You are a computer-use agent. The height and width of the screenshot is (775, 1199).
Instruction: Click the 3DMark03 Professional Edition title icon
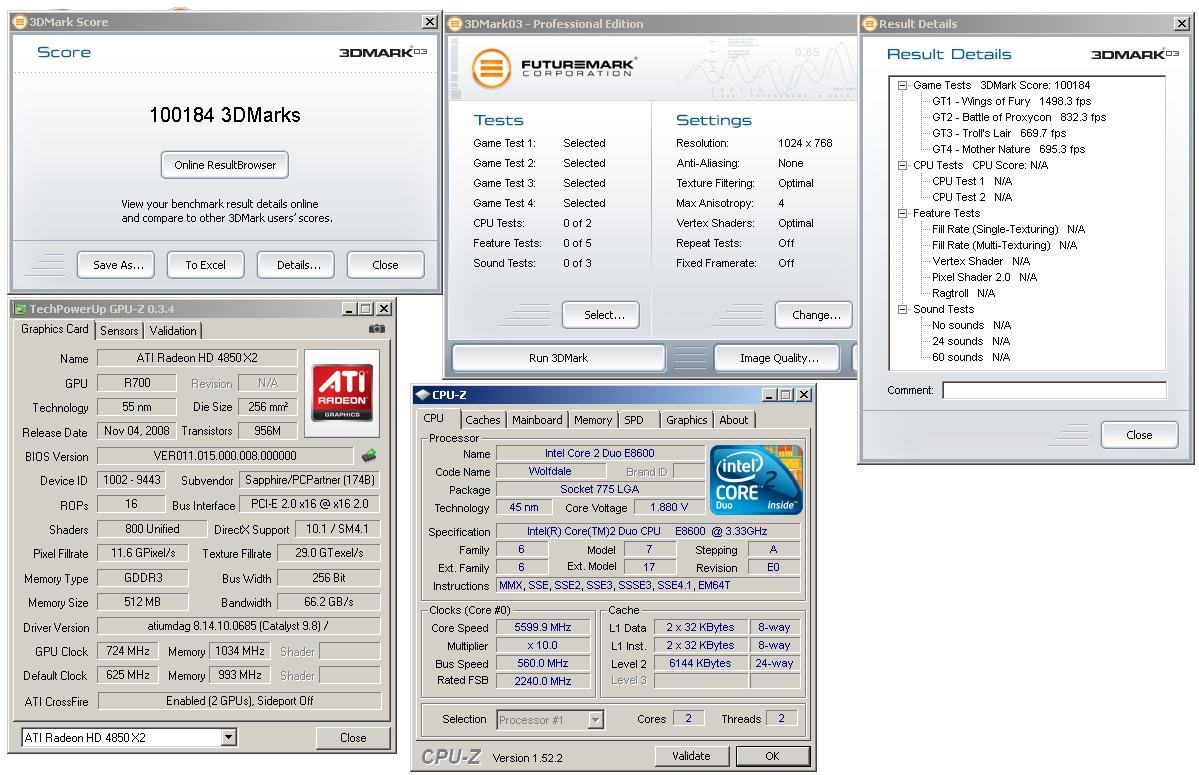455,24
